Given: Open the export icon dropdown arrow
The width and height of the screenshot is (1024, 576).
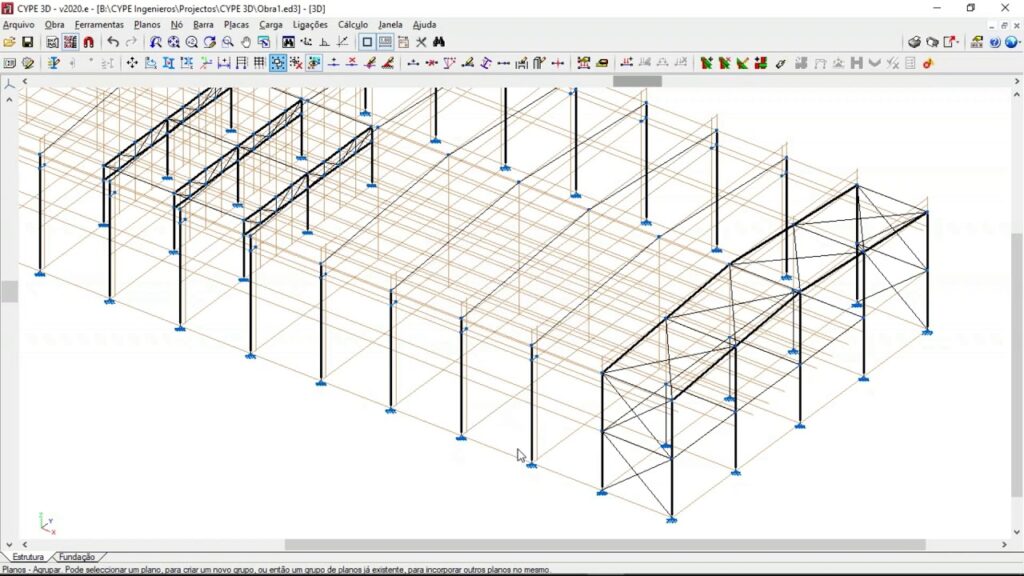Looking at the screenshot, I should (958, 42).
